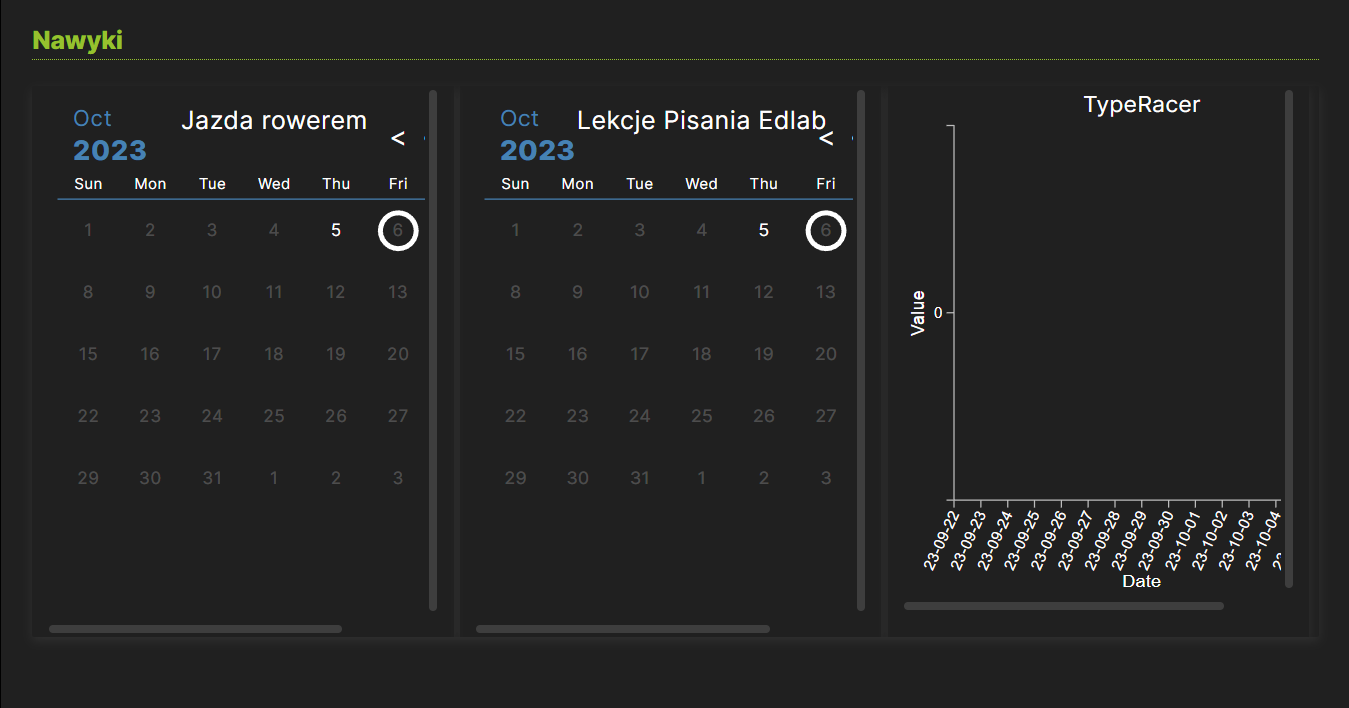Click the TypeRacer chart title

pyautogui.click(x=1142, y=104)
